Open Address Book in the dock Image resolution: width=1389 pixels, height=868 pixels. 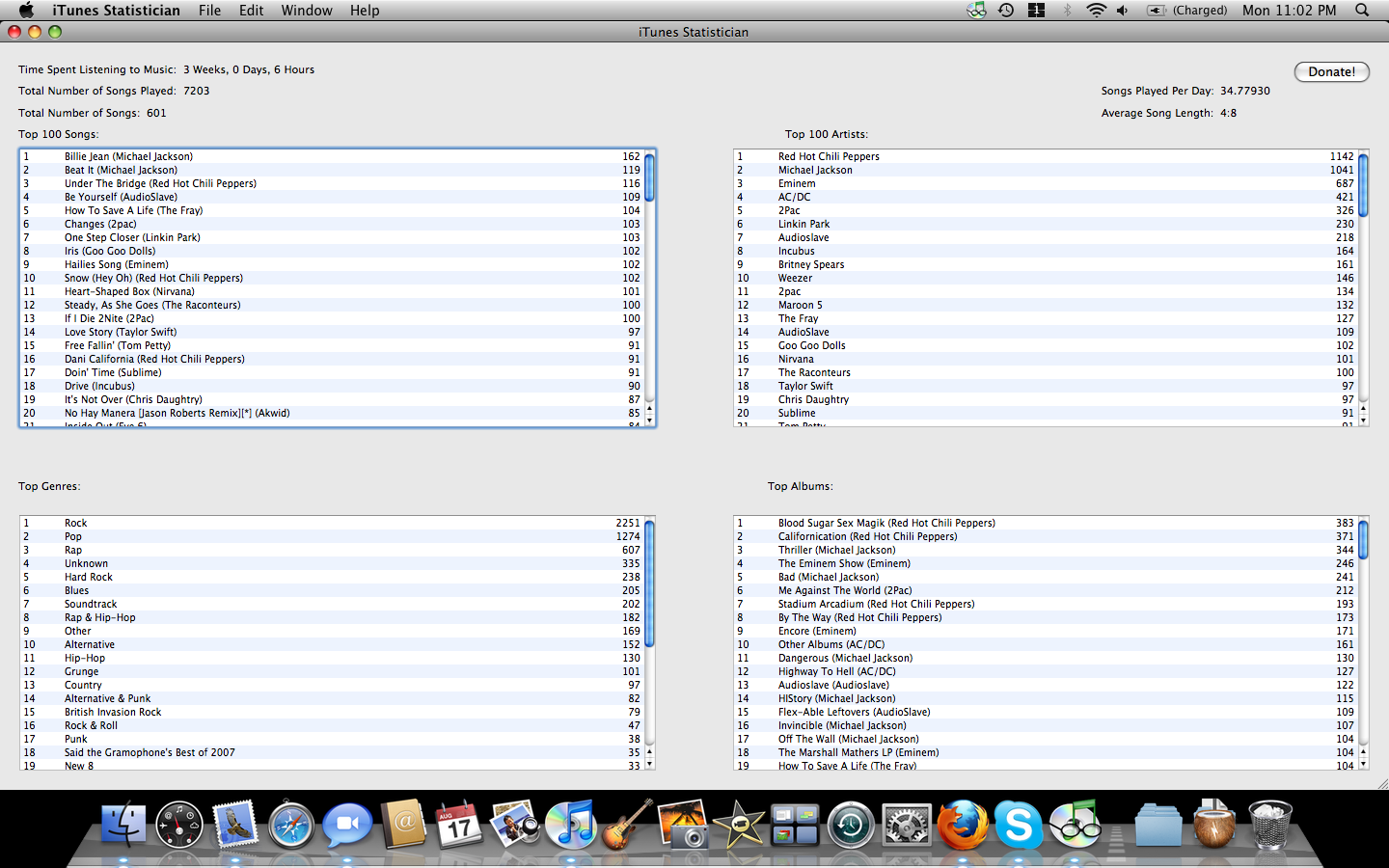point(403,824)
